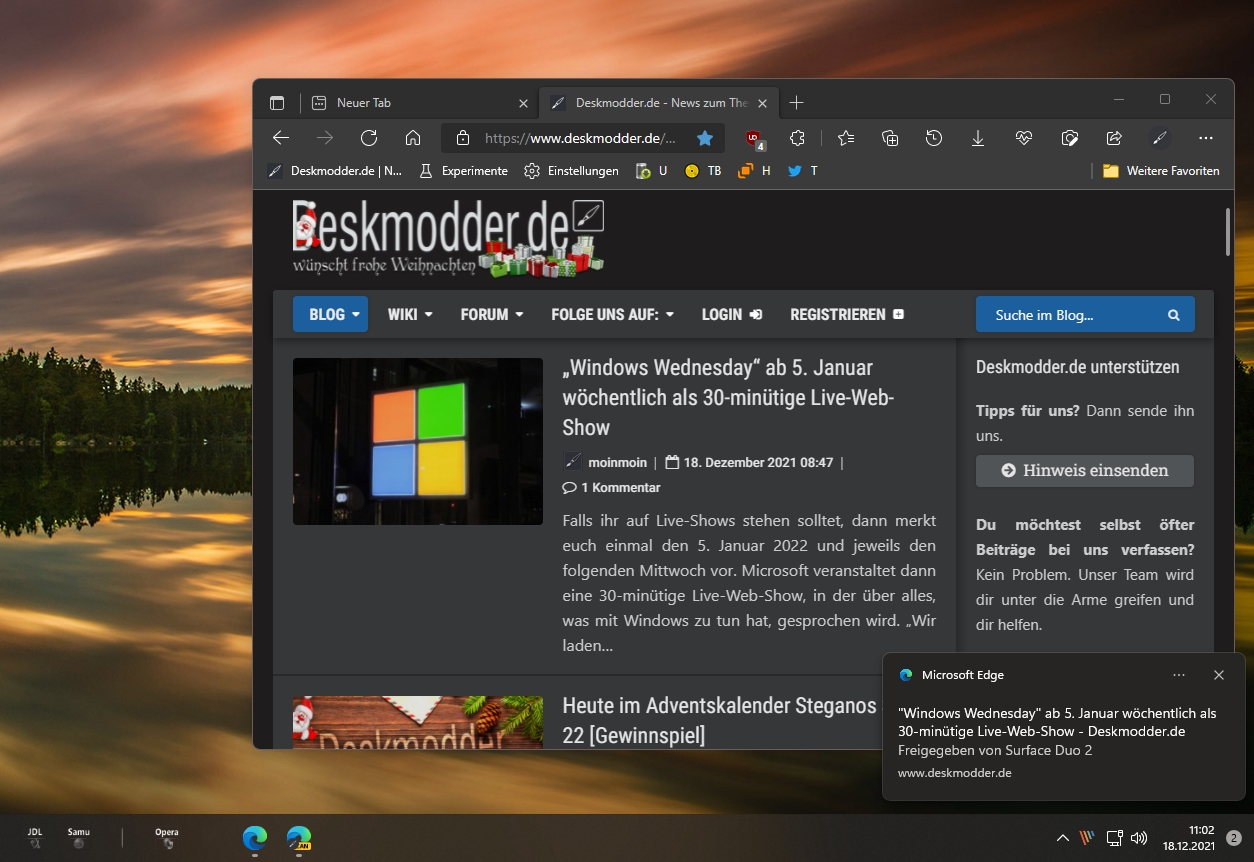Open the Windows Wednesday article headline
This screenshot has height=862, width=1254.
[728, 398]
